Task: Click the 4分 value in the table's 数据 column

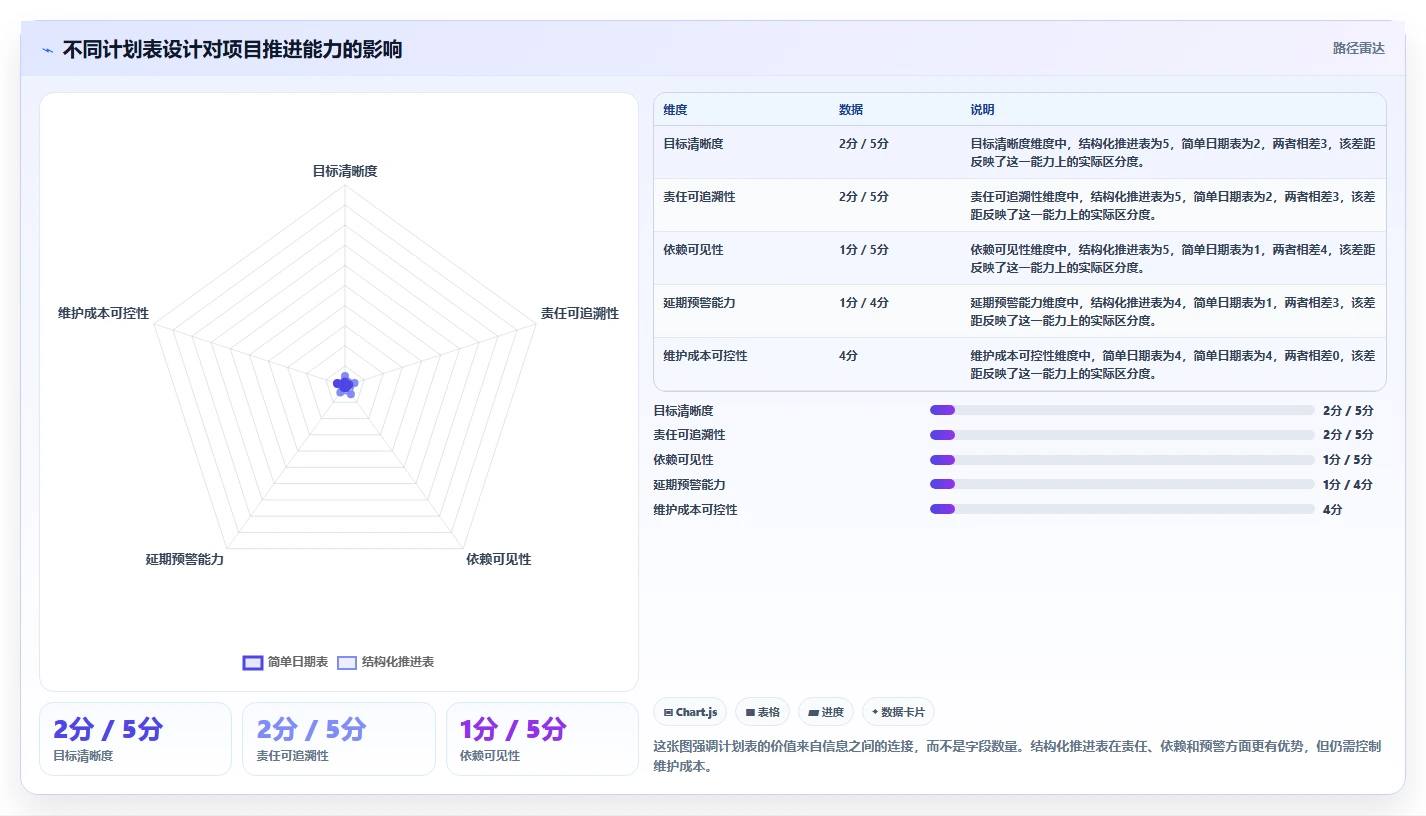Action: point(848,356)
